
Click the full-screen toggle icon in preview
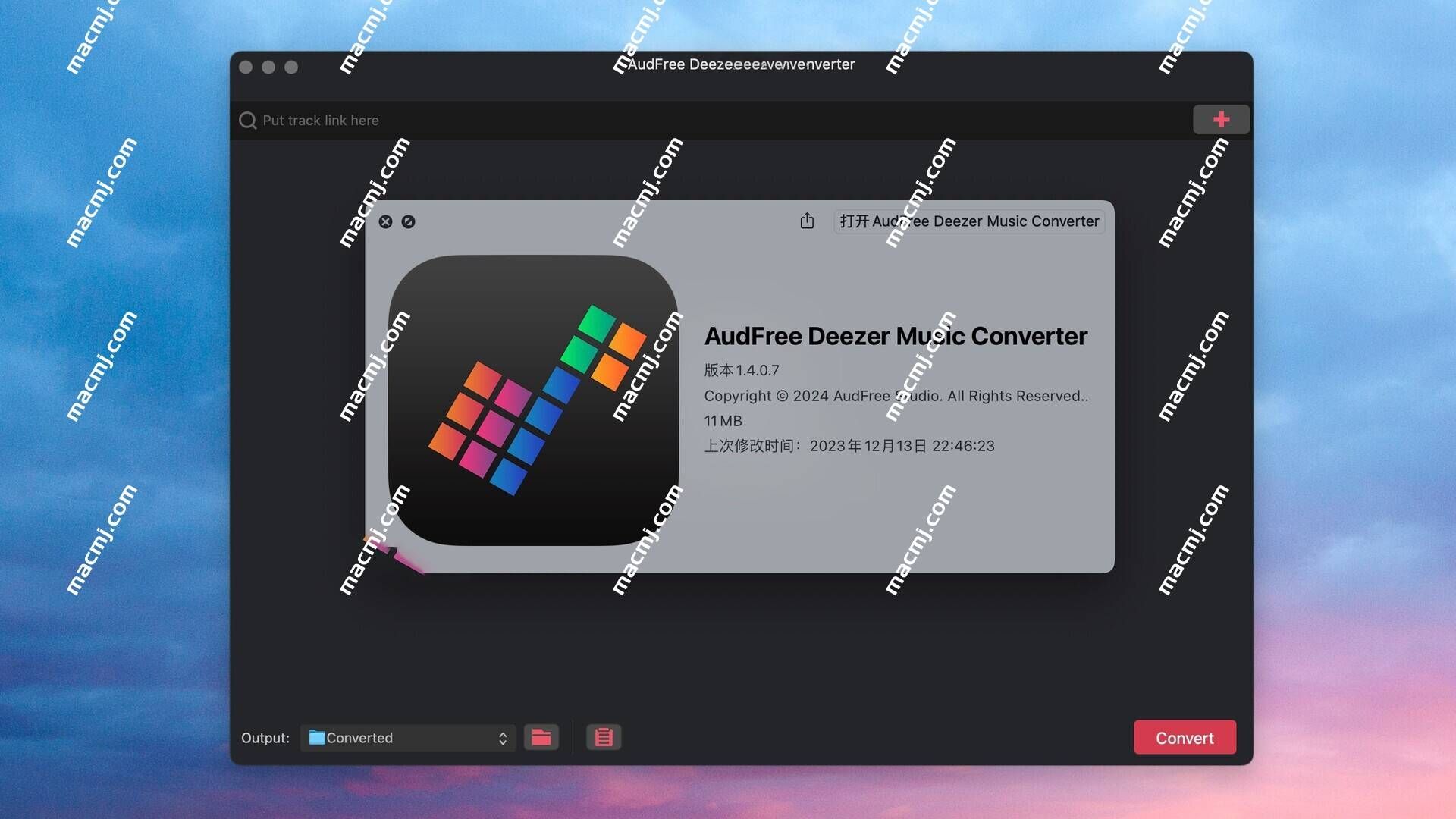(408, 221)
